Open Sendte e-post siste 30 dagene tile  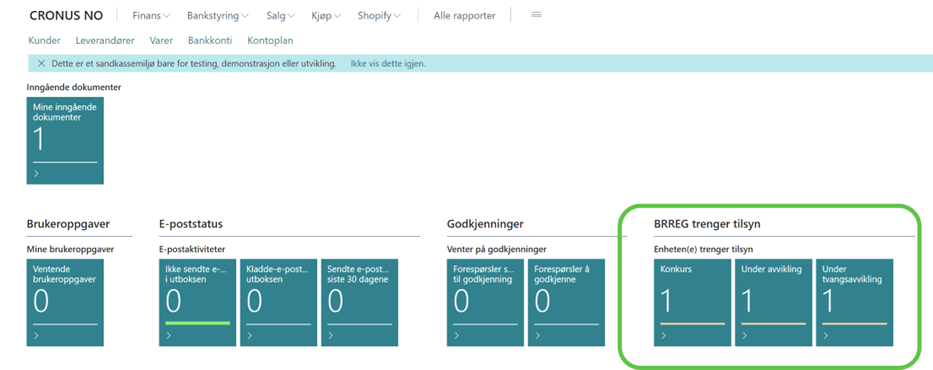359,302
